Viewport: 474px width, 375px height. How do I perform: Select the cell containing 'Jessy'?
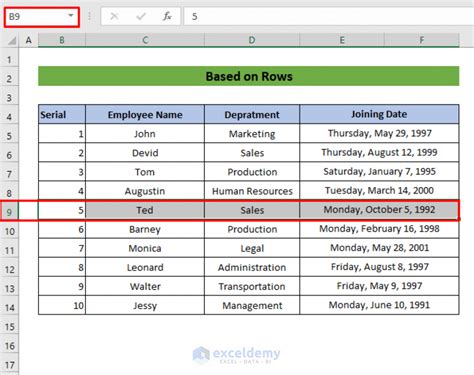[145, 305]
